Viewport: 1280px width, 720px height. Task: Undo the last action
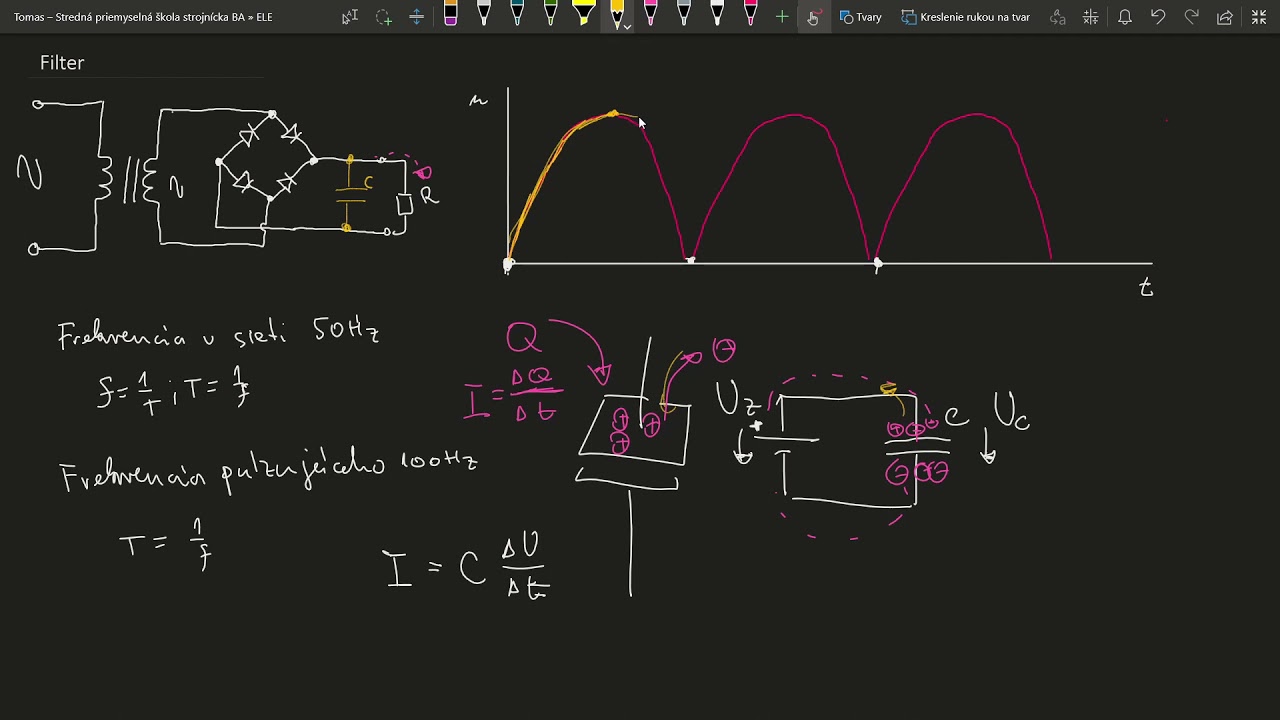1158,17
